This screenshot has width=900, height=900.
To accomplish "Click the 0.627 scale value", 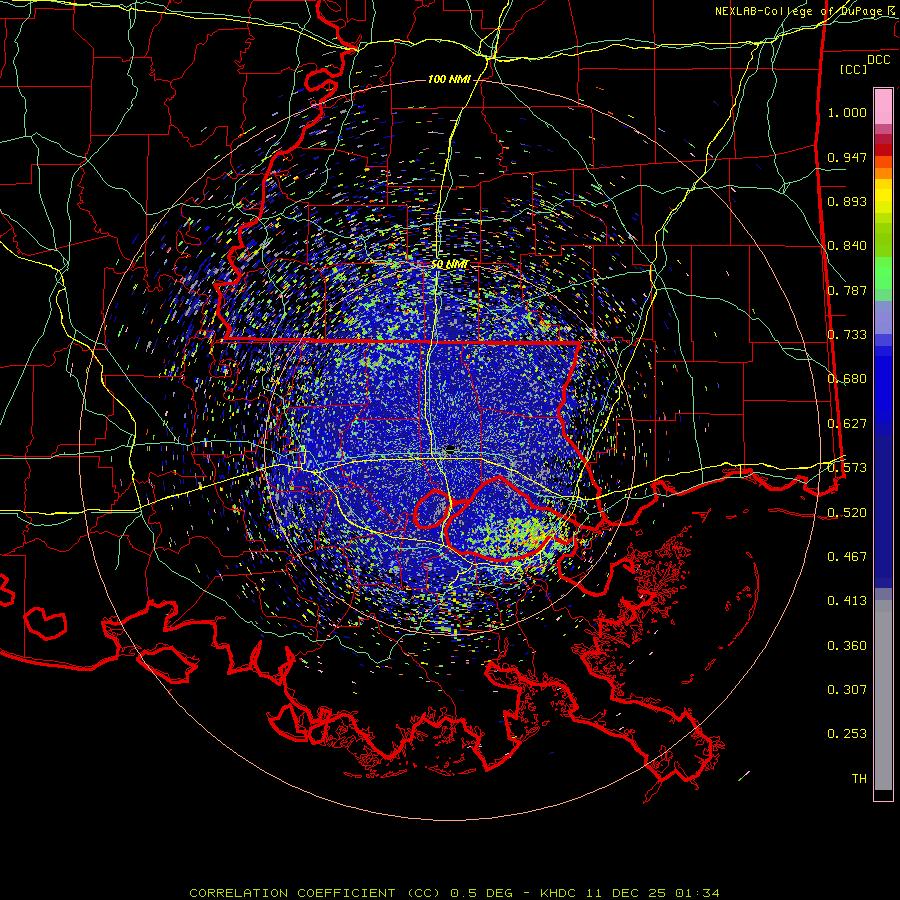I will click(847, 424).
